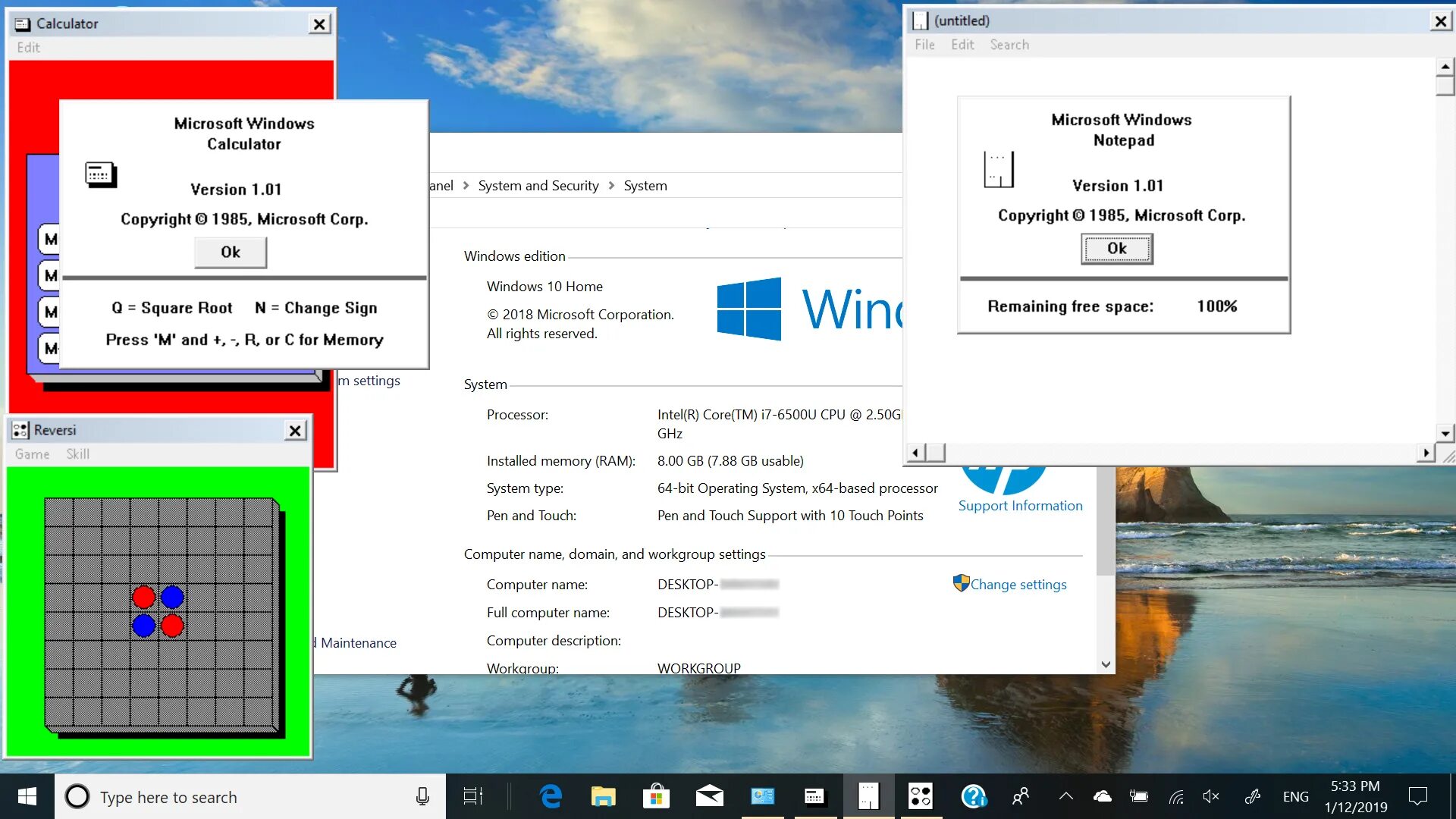Click the System window scrollbar down arrow
This screenshot has width=1456, height=819.
(1106, 664)
